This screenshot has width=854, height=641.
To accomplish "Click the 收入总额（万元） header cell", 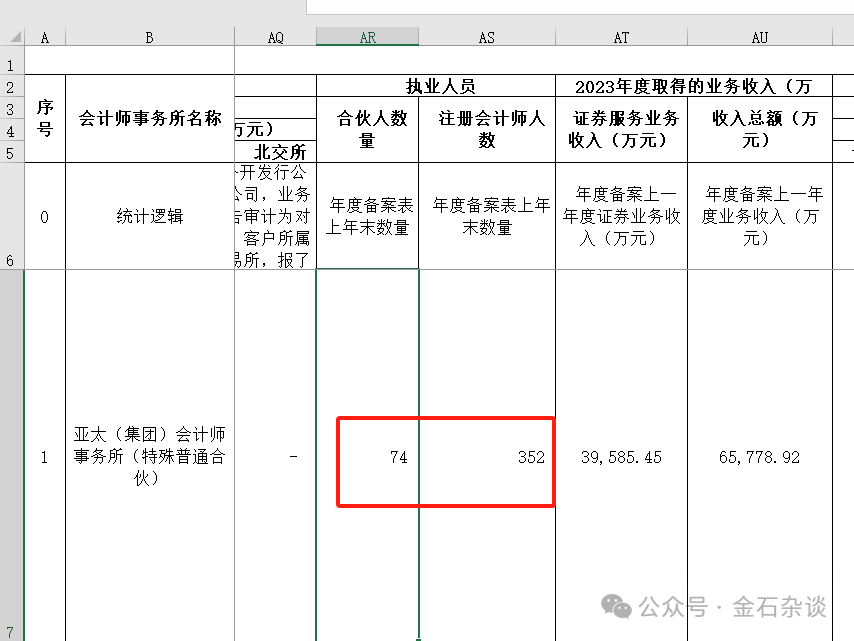I will 760,130.
